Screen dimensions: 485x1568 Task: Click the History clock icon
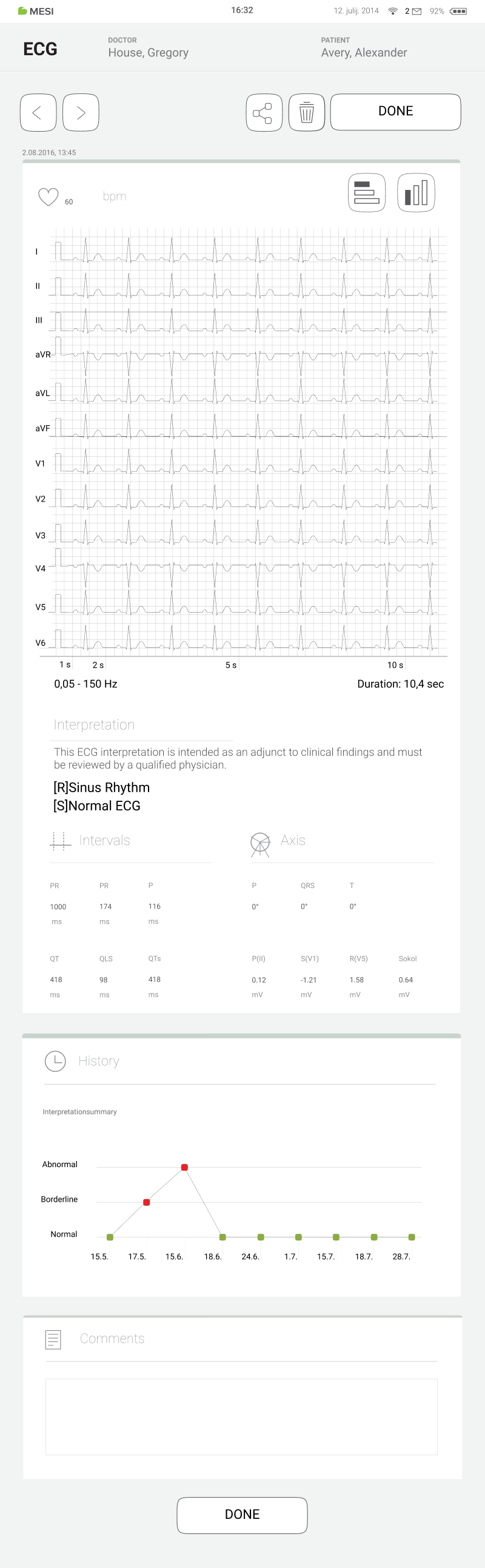coord(55,1060)
